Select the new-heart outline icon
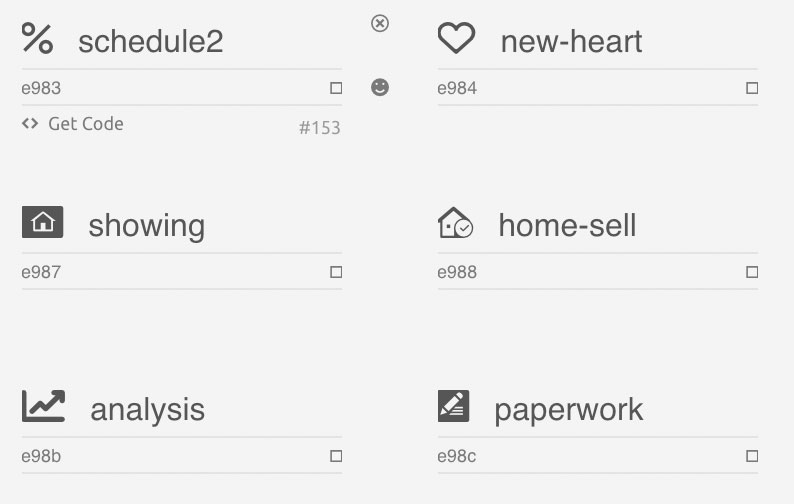This screenshot has width=794, height=504. pyautogui.click(x=456, y=38)
